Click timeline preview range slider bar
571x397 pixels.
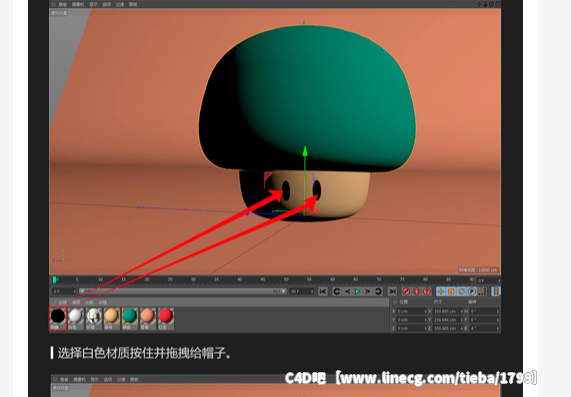tap(183, 291)
